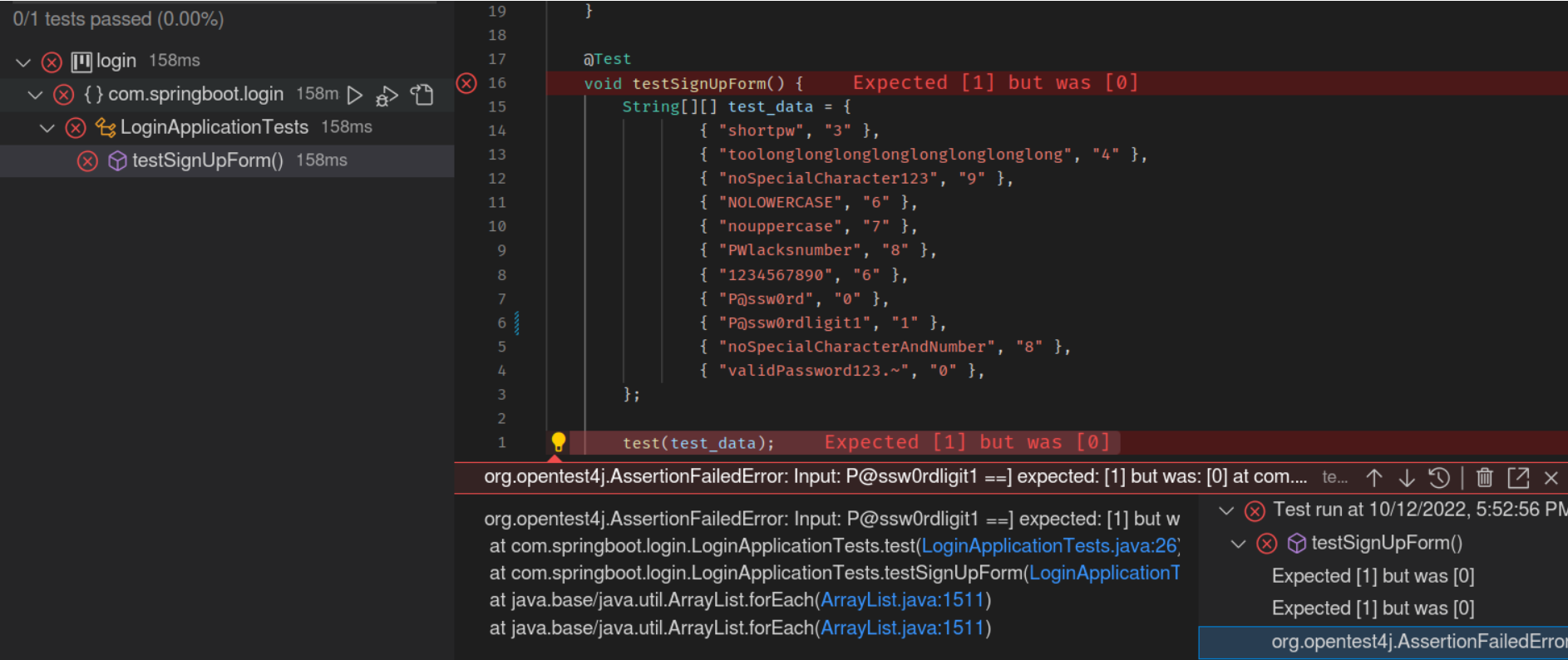Open the error peek view in editor
The height and width of the screenshot is (660, 1568).
(1518, 477)
